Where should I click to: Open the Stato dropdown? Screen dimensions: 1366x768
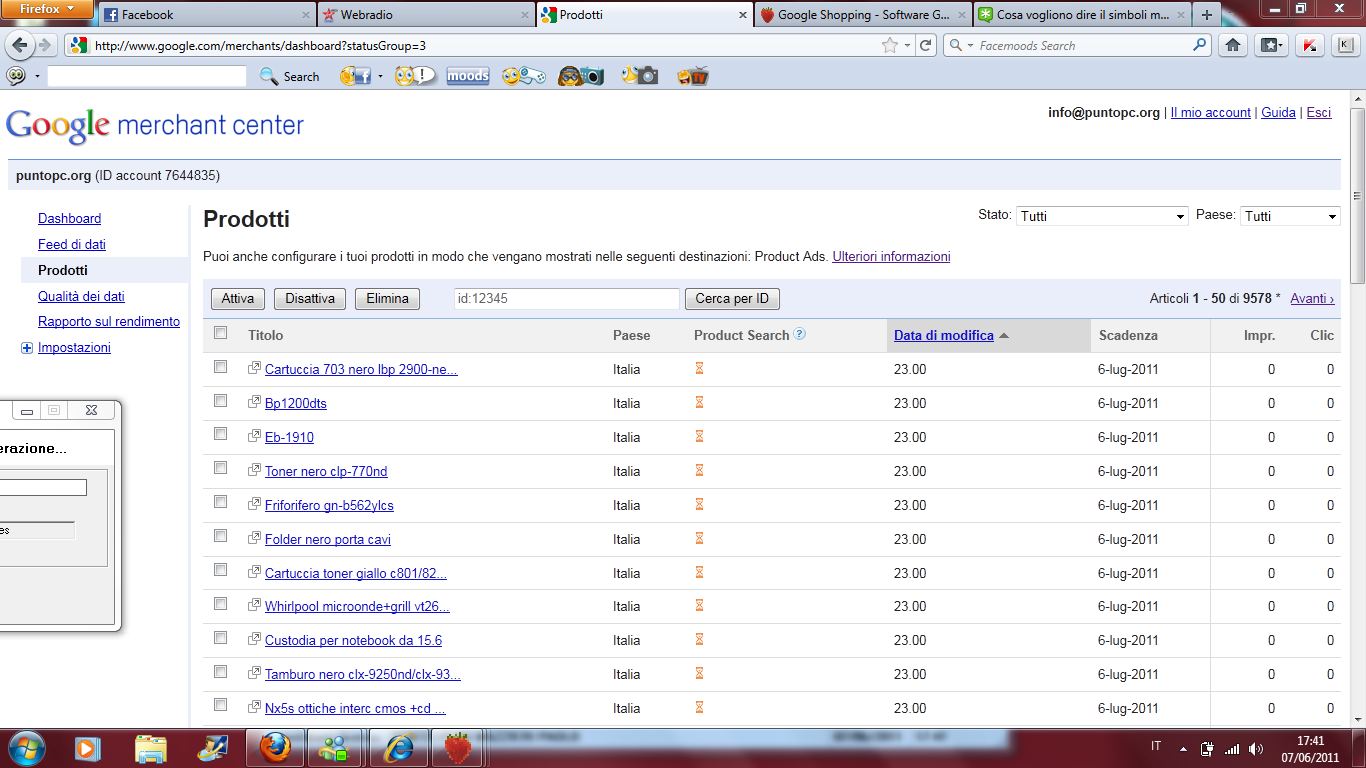coord(1102,216)
